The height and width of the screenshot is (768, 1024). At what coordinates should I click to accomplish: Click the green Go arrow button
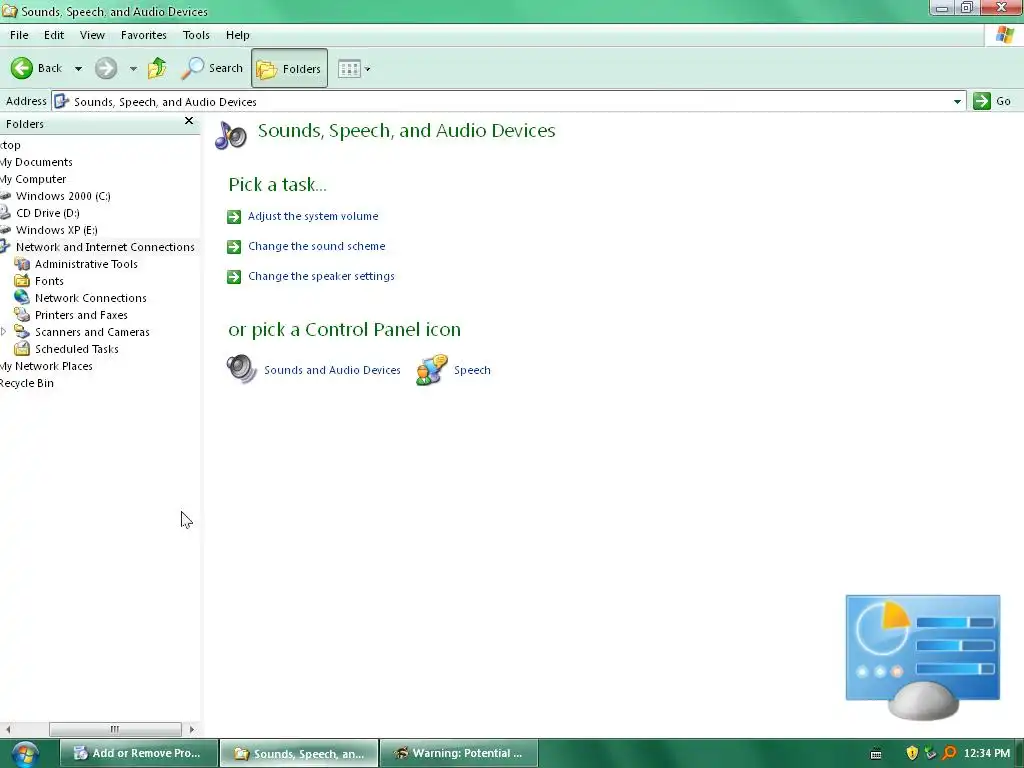tap(982, 101)
